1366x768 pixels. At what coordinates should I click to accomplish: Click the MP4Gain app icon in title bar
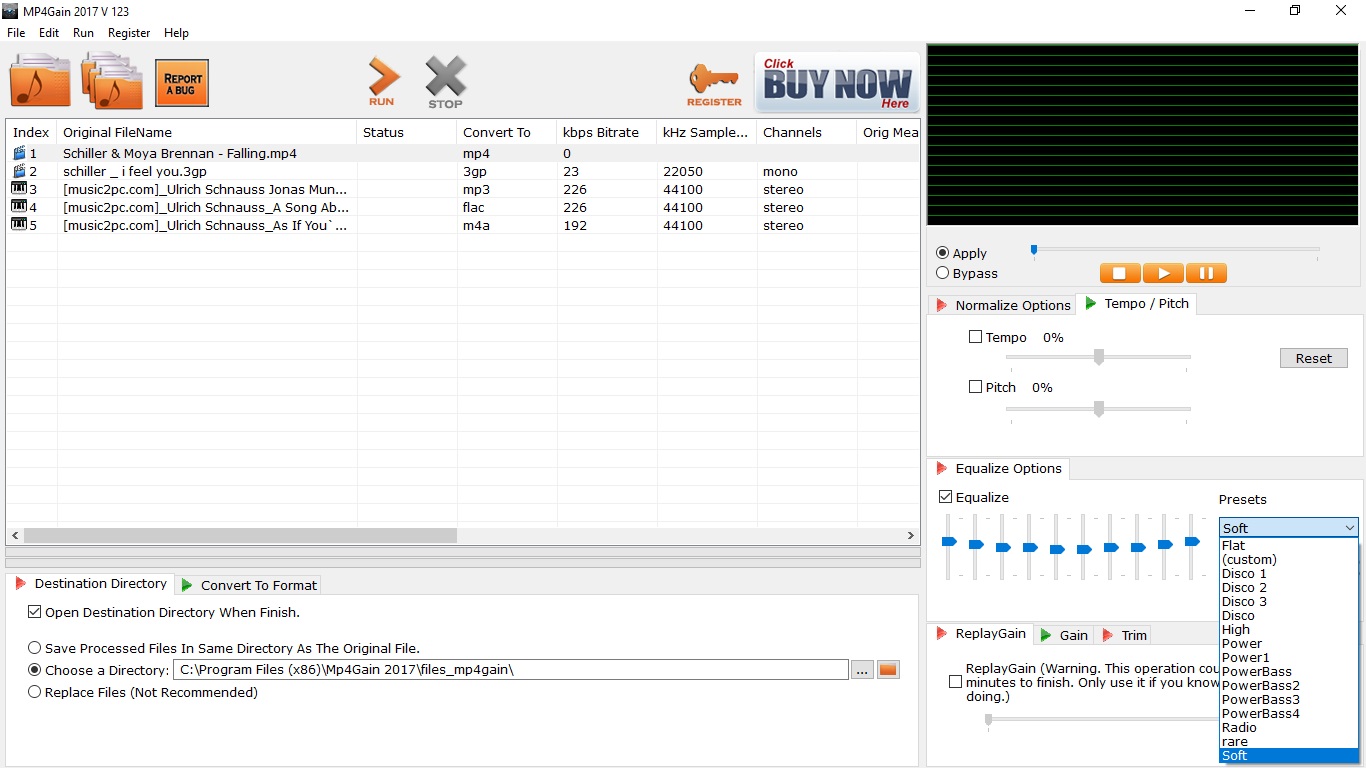(12, 10)
